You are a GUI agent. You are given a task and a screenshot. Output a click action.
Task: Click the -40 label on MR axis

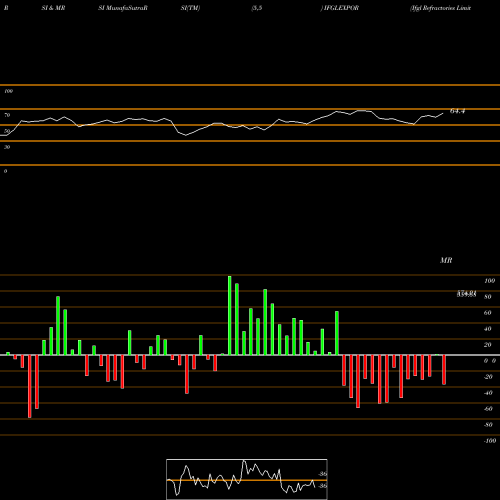pos(488,393)
